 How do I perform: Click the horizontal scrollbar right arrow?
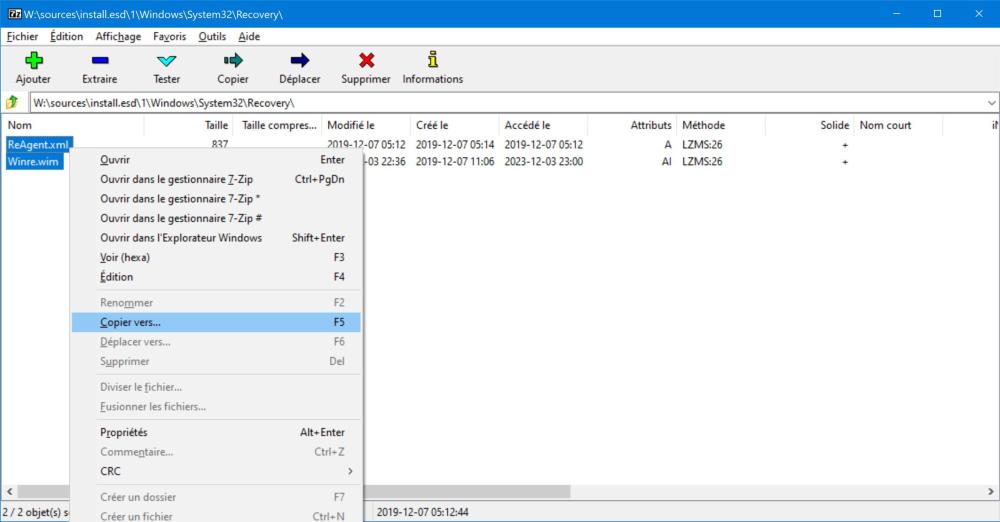(990, 491)
